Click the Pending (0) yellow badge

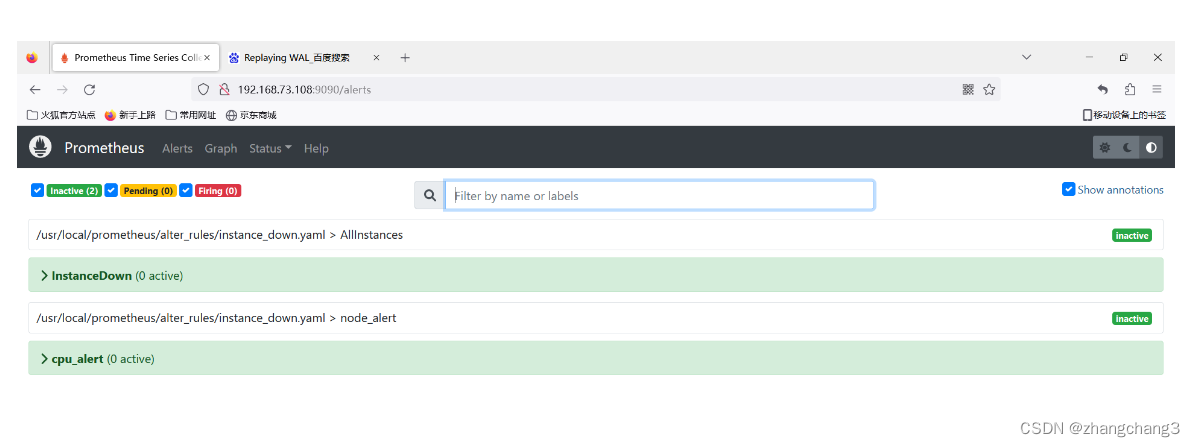click(x=148, y=190)
